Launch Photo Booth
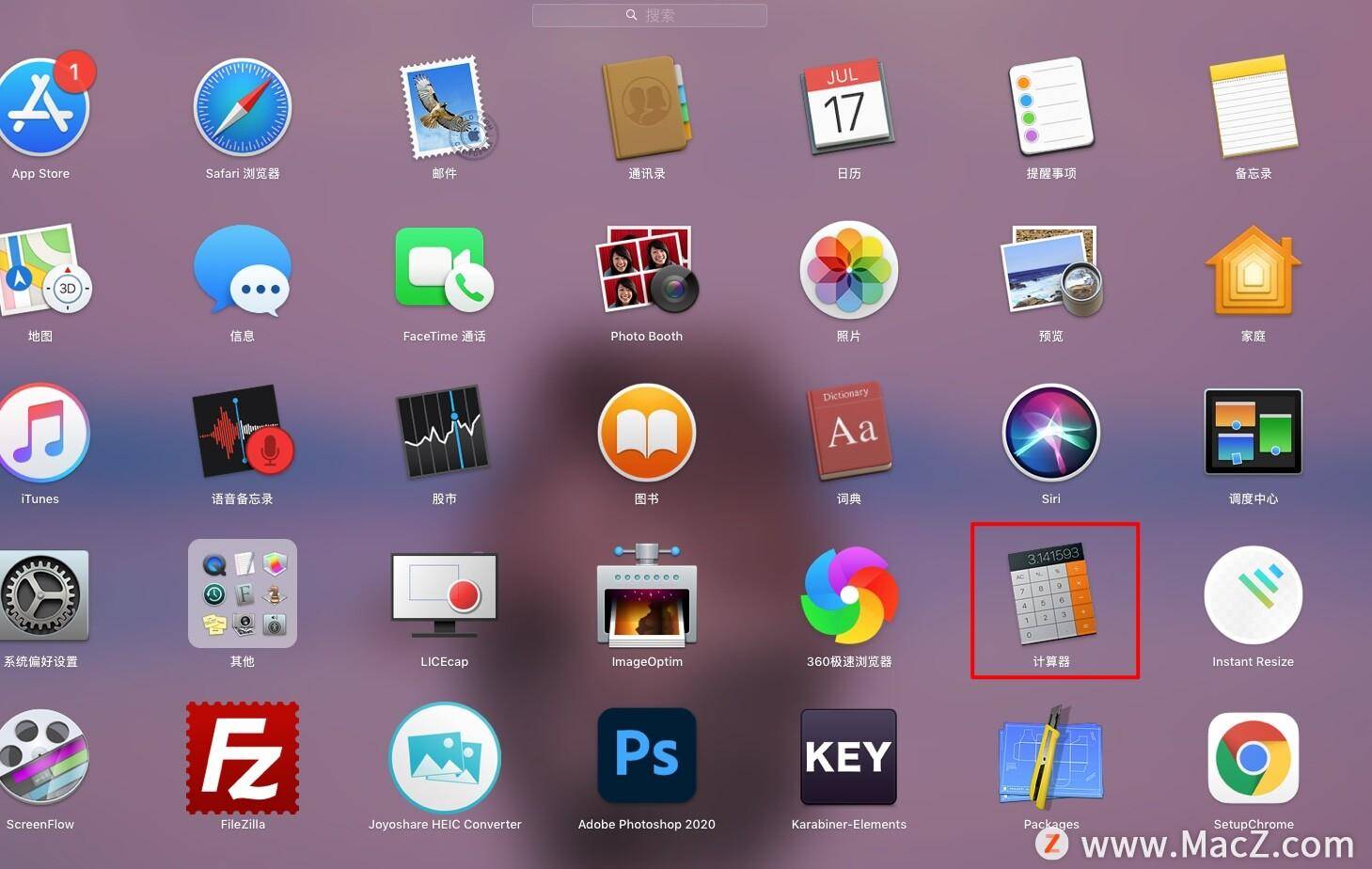The height and width of the screenshot is (869, 1372). [647, 270]
